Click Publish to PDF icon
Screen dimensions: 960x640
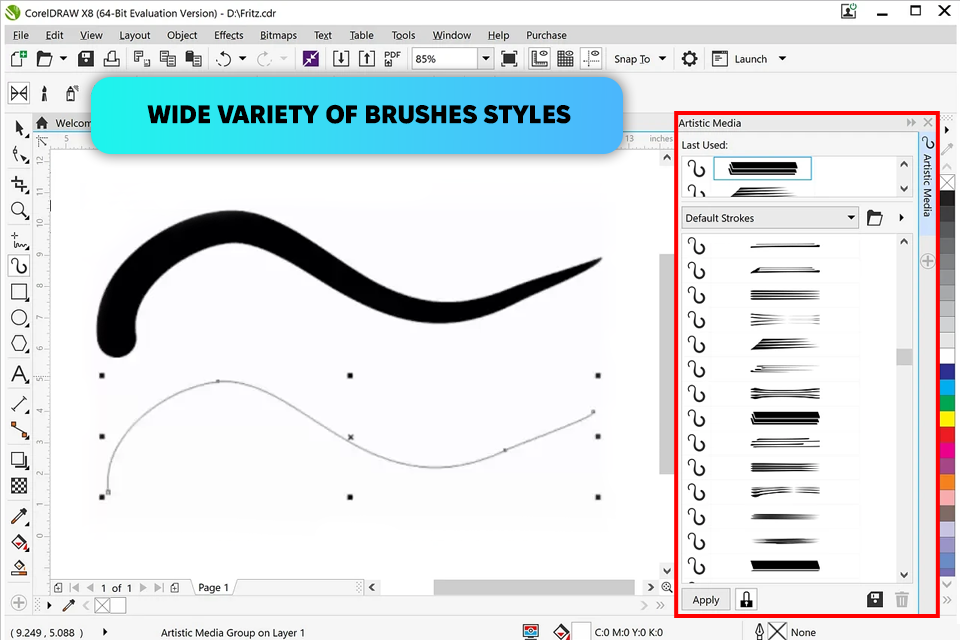click(x=392, y=59)
